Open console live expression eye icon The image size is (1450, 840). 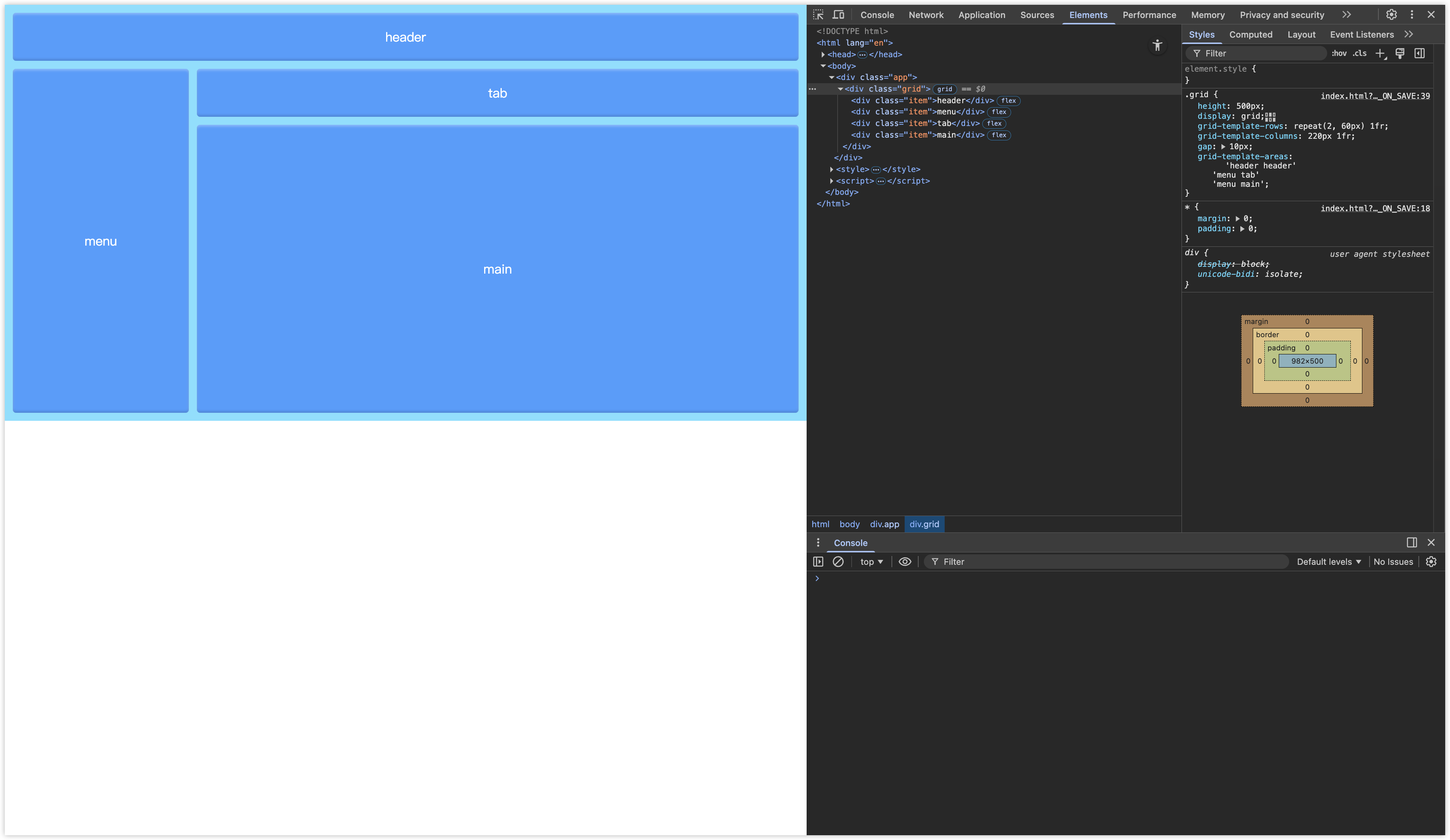905,562
